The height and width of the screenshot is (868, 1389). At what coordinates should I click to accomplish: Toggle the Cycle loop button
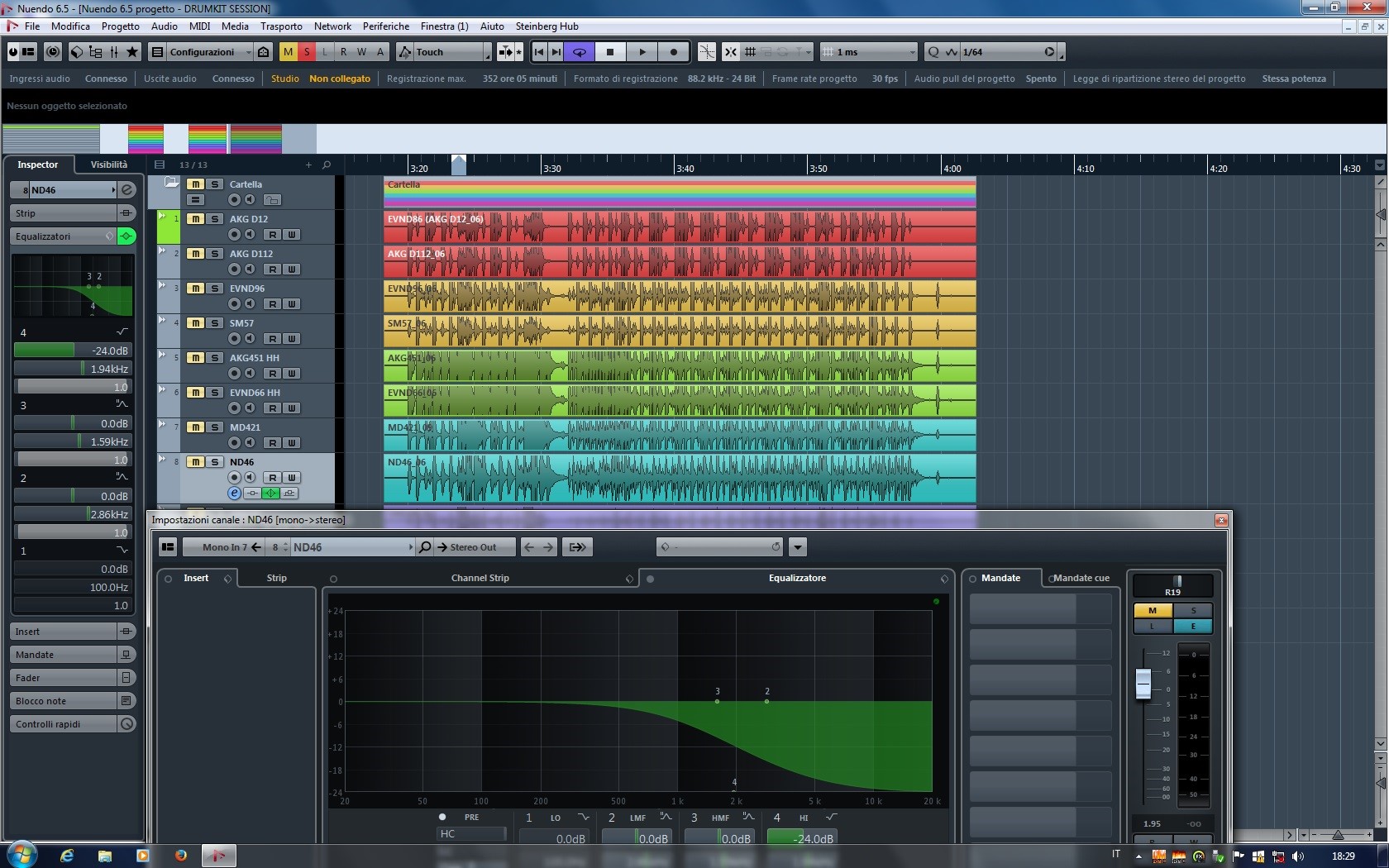[x=580, y=52]
